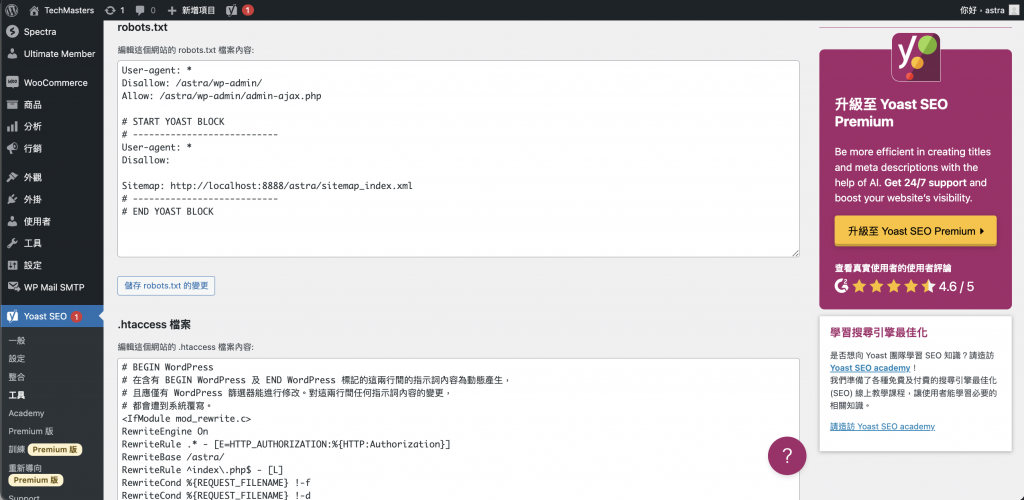
Task: Click the 'RewriteEngine On' line
Action: click(165, 431)
